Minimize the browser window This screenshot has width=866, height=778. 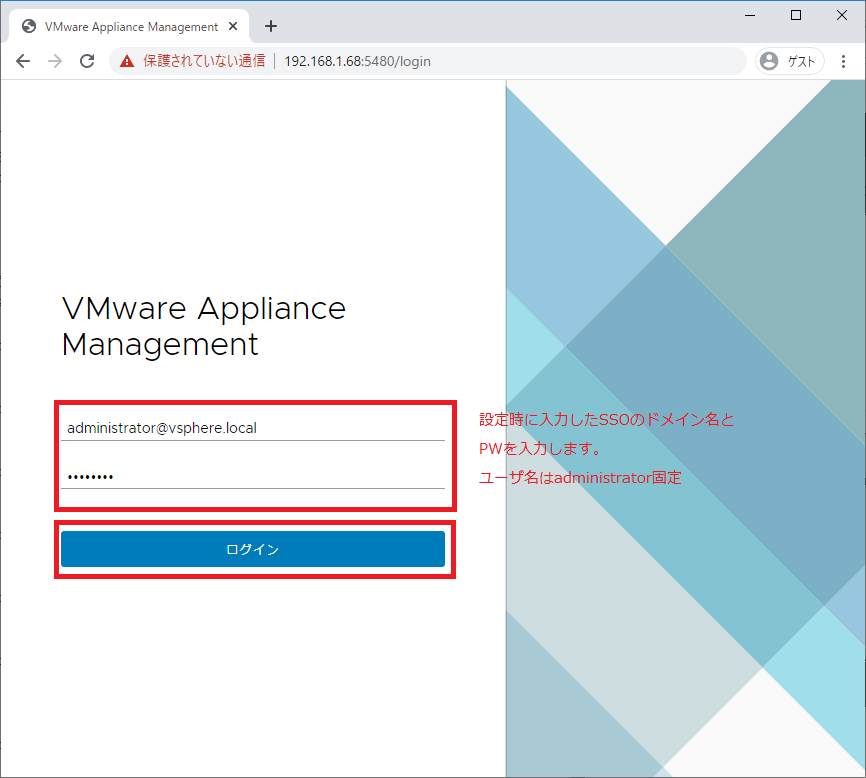click(x=749, y=15)
